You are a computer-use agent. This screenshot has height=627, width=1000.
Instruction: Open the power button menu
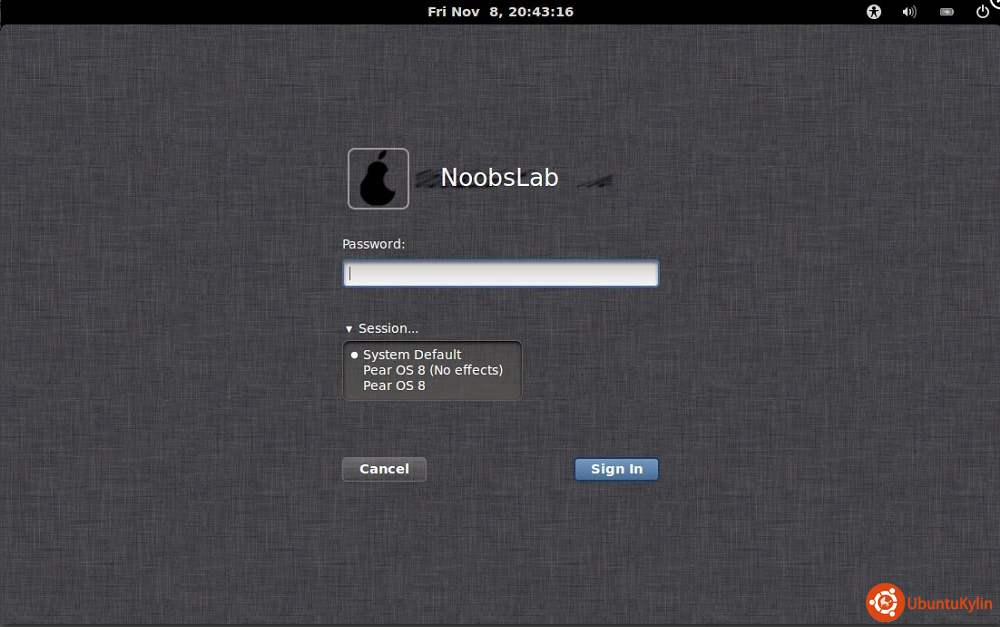click(982, 12)
